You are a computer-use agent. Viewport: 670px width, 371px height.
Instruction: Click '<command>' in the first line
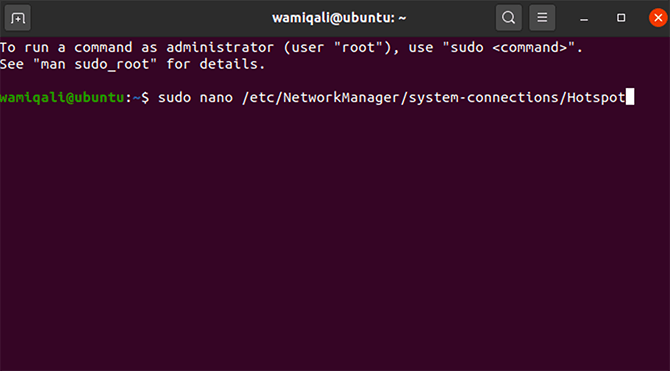click(x=530, y=47)
